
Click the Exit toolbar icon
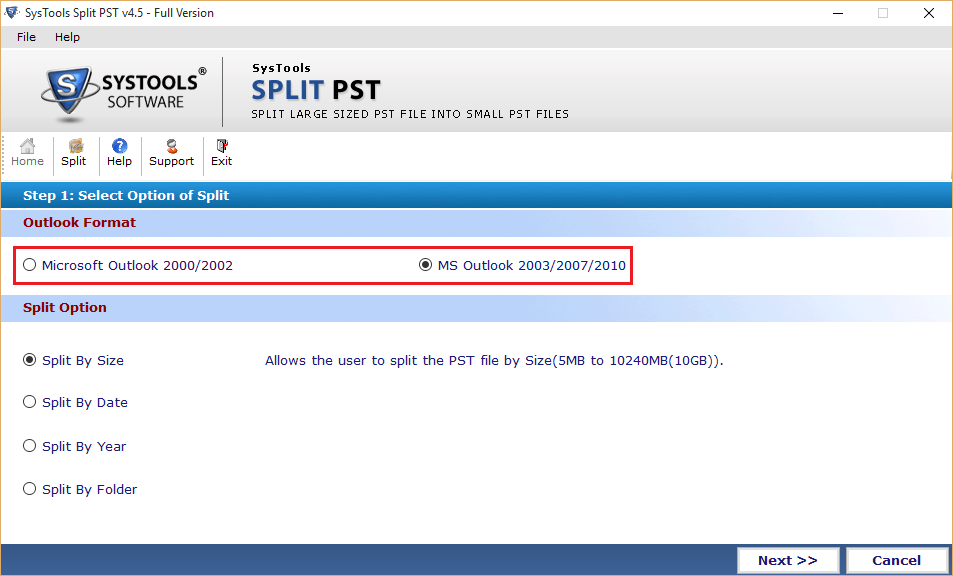(221, 153)
